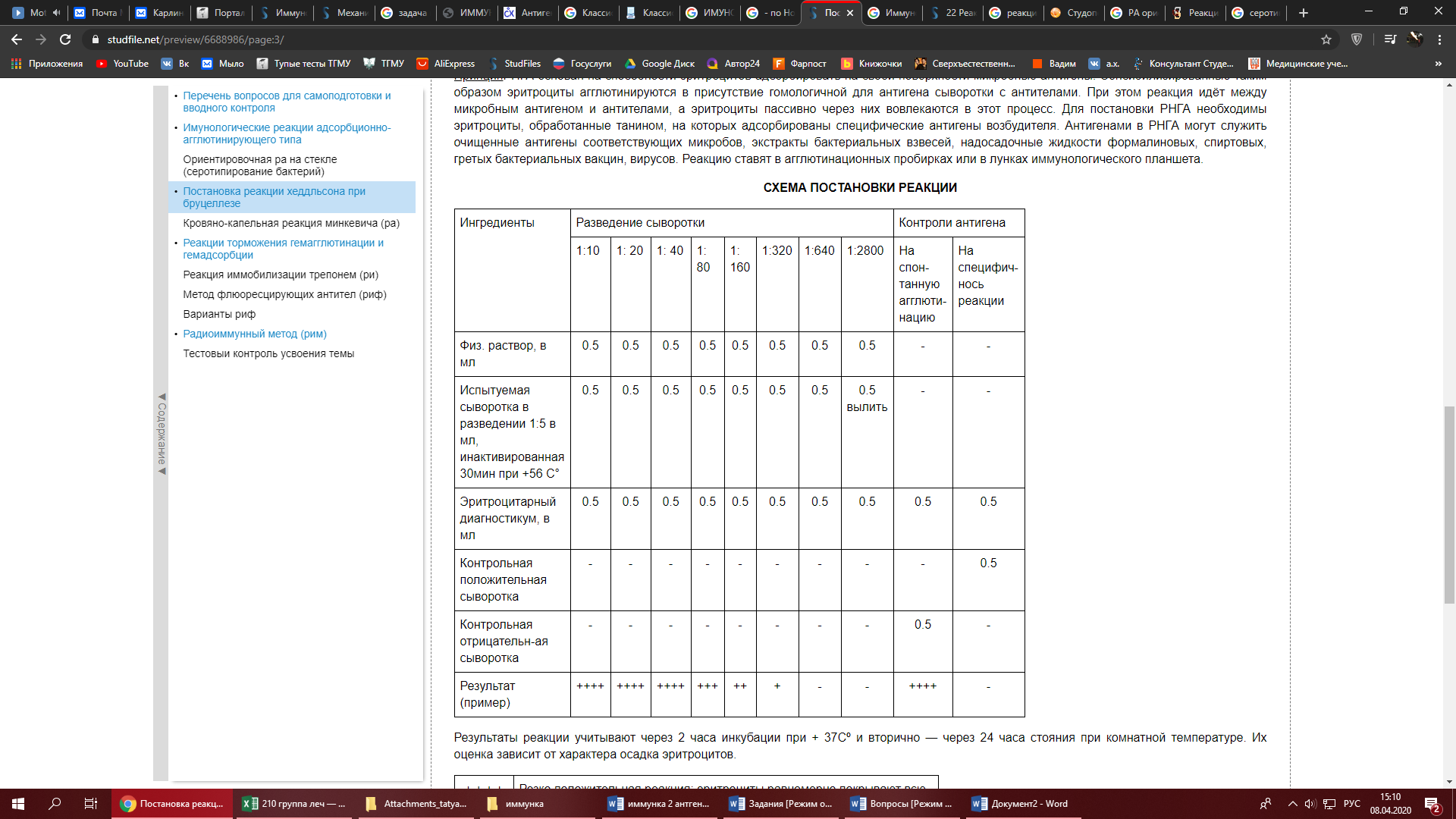Open the Фарпост bookmark
The image size is (1456, 819).
(799, 64)
